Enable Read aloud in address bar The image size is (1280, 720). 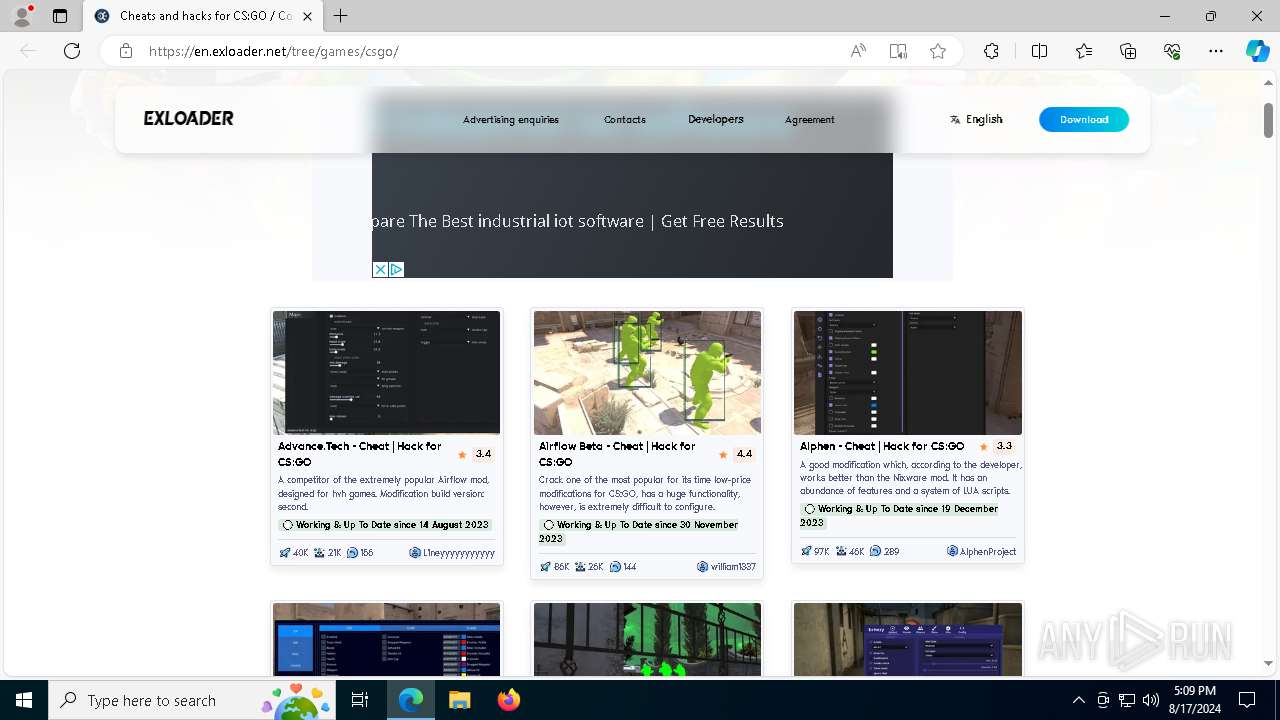[858, 51]
